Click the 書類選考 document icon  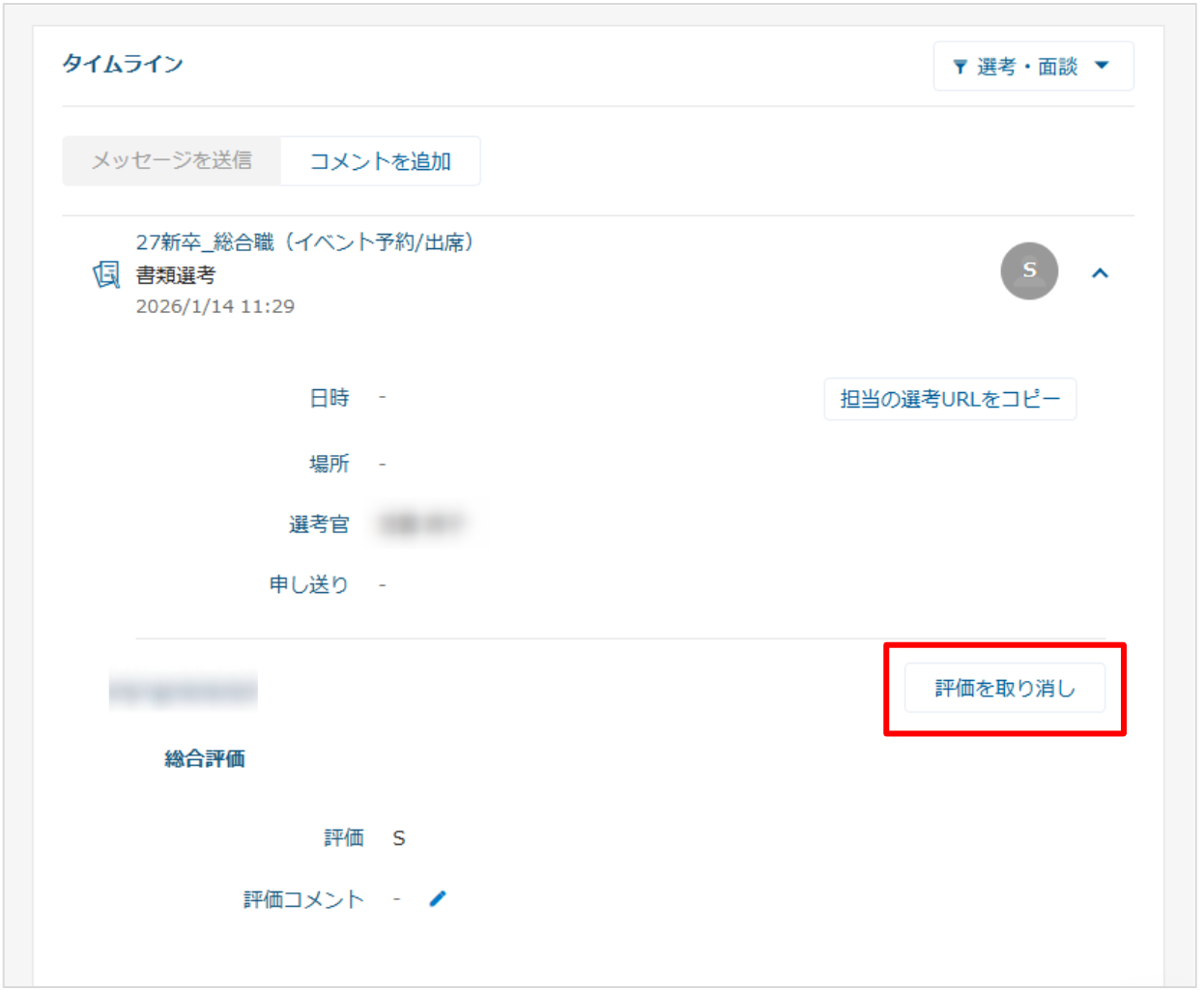[106, 274]
